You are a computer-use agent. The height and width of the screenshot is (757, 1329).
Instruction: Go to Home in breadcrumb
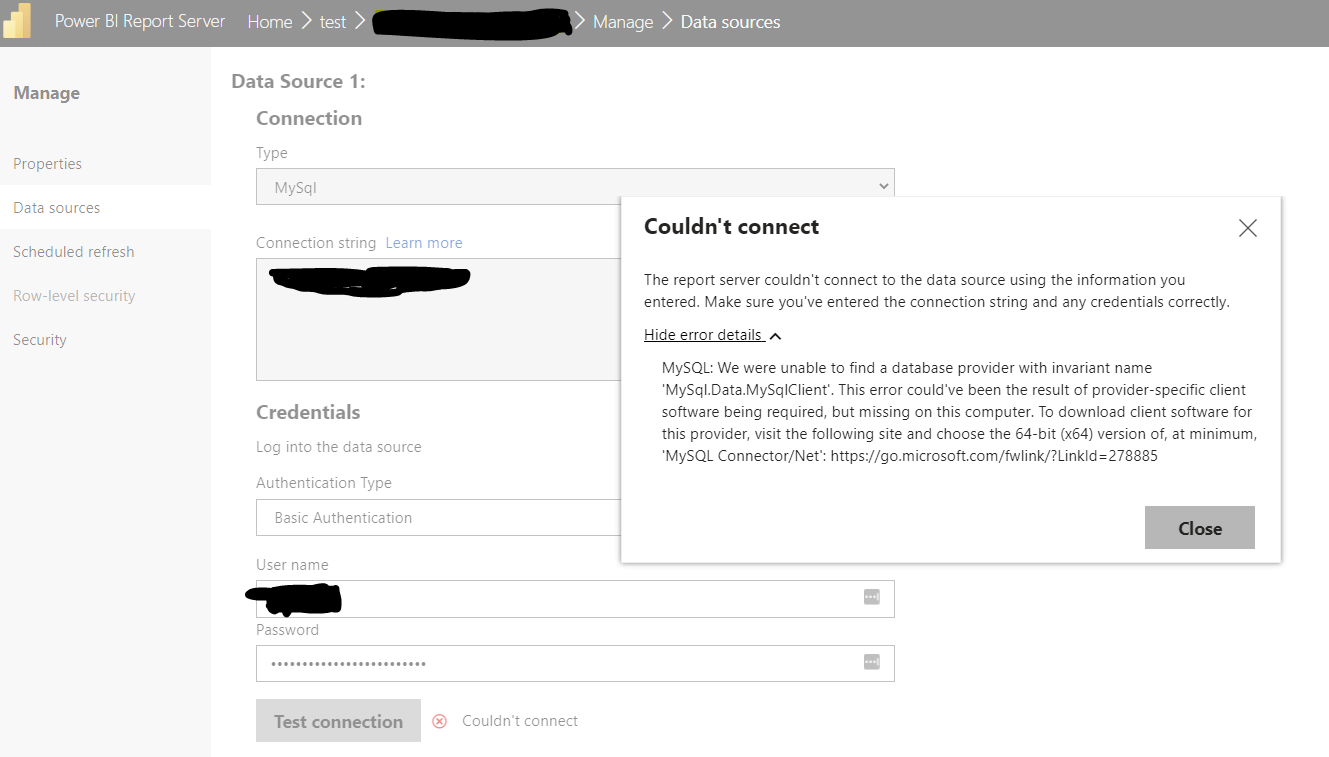[x=270, y=22]
